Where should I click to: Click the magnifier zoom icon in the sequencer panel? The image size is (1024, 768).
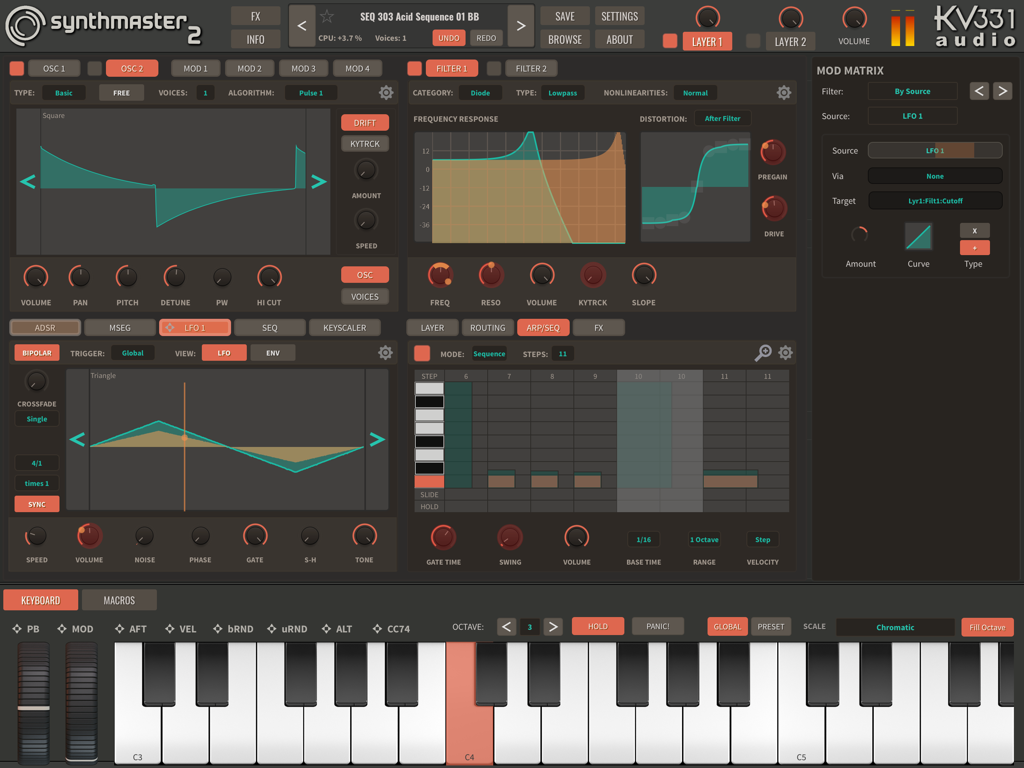(x=761, y=353)
